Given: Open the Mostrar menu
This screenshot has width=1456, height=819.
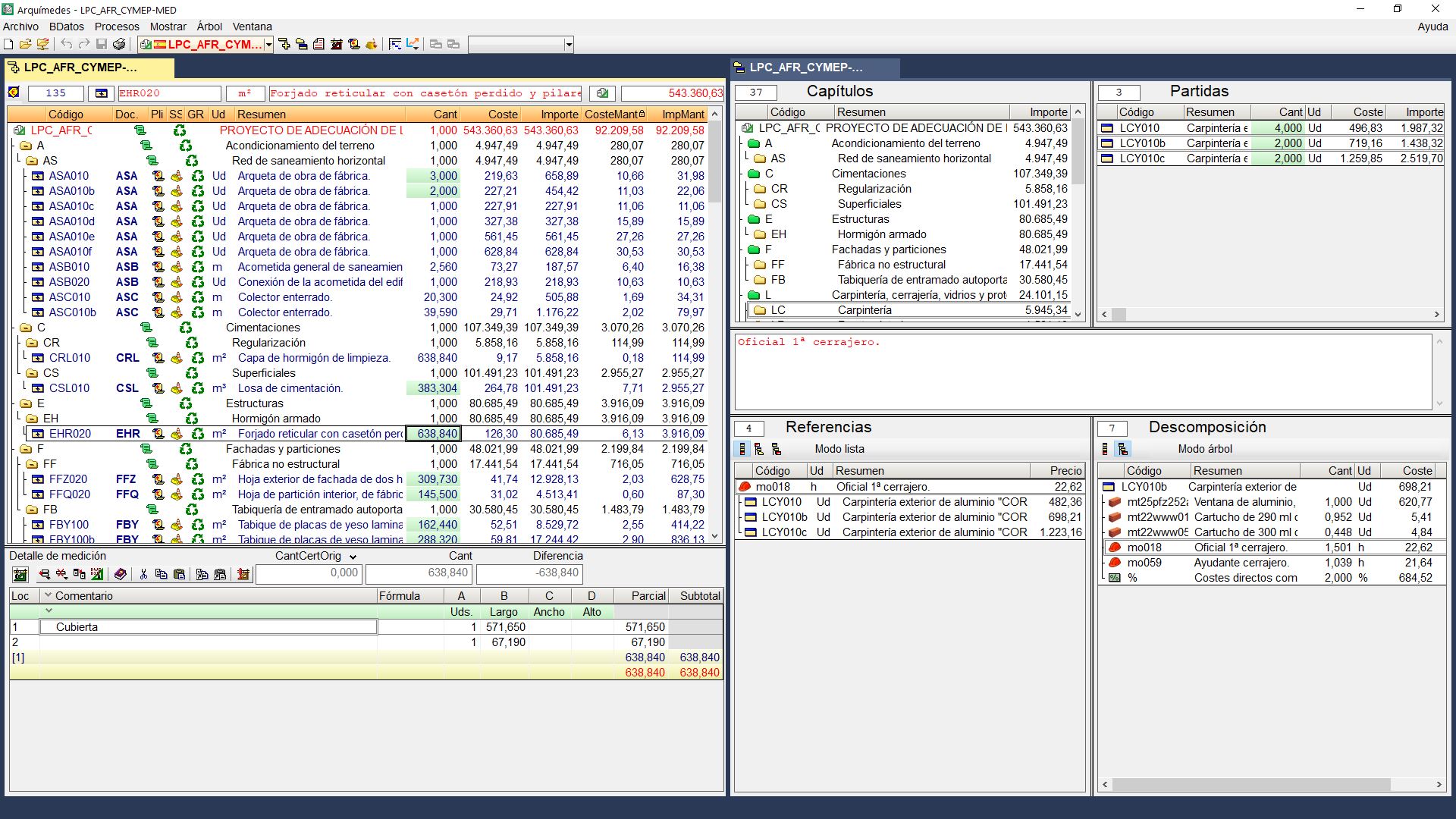Looking at the screenshot, I should point(168,27).
